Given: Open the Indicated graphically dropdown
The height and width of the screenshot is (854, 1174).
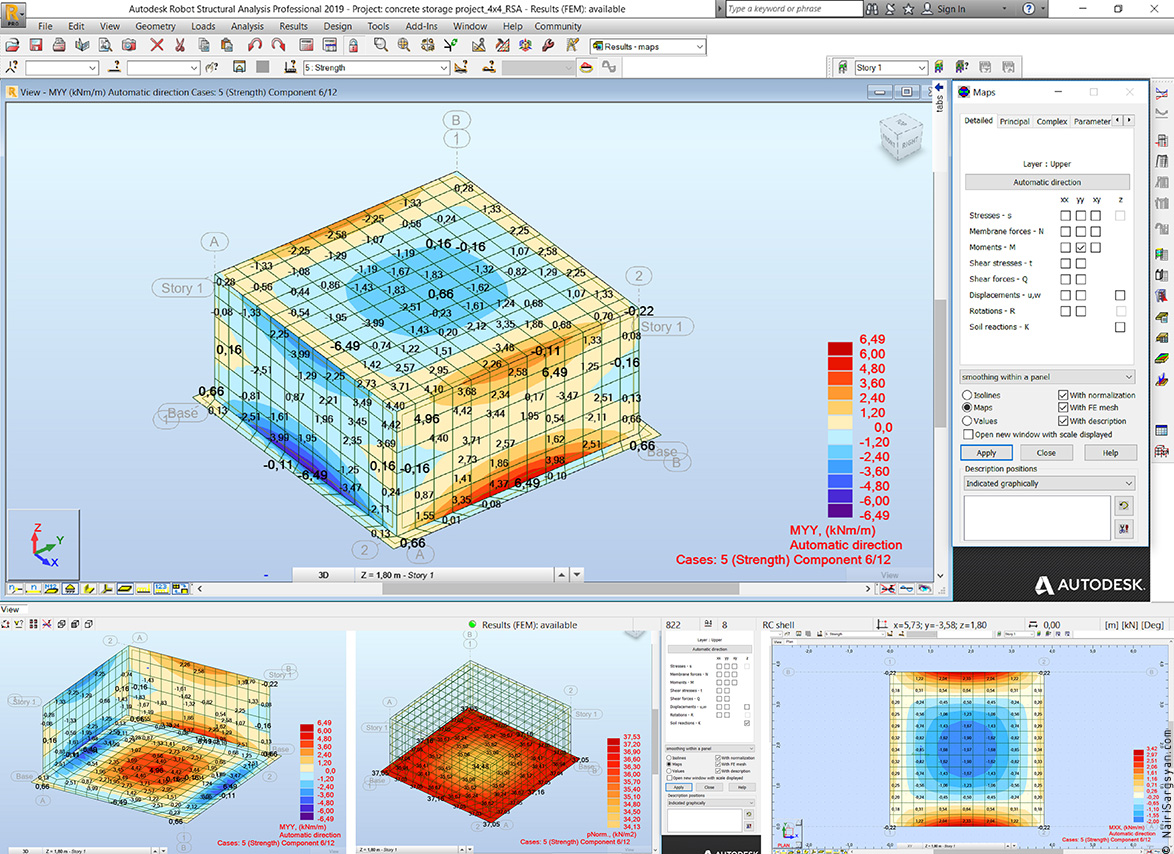Looking at the screenshot, I should coord(1049,484).
